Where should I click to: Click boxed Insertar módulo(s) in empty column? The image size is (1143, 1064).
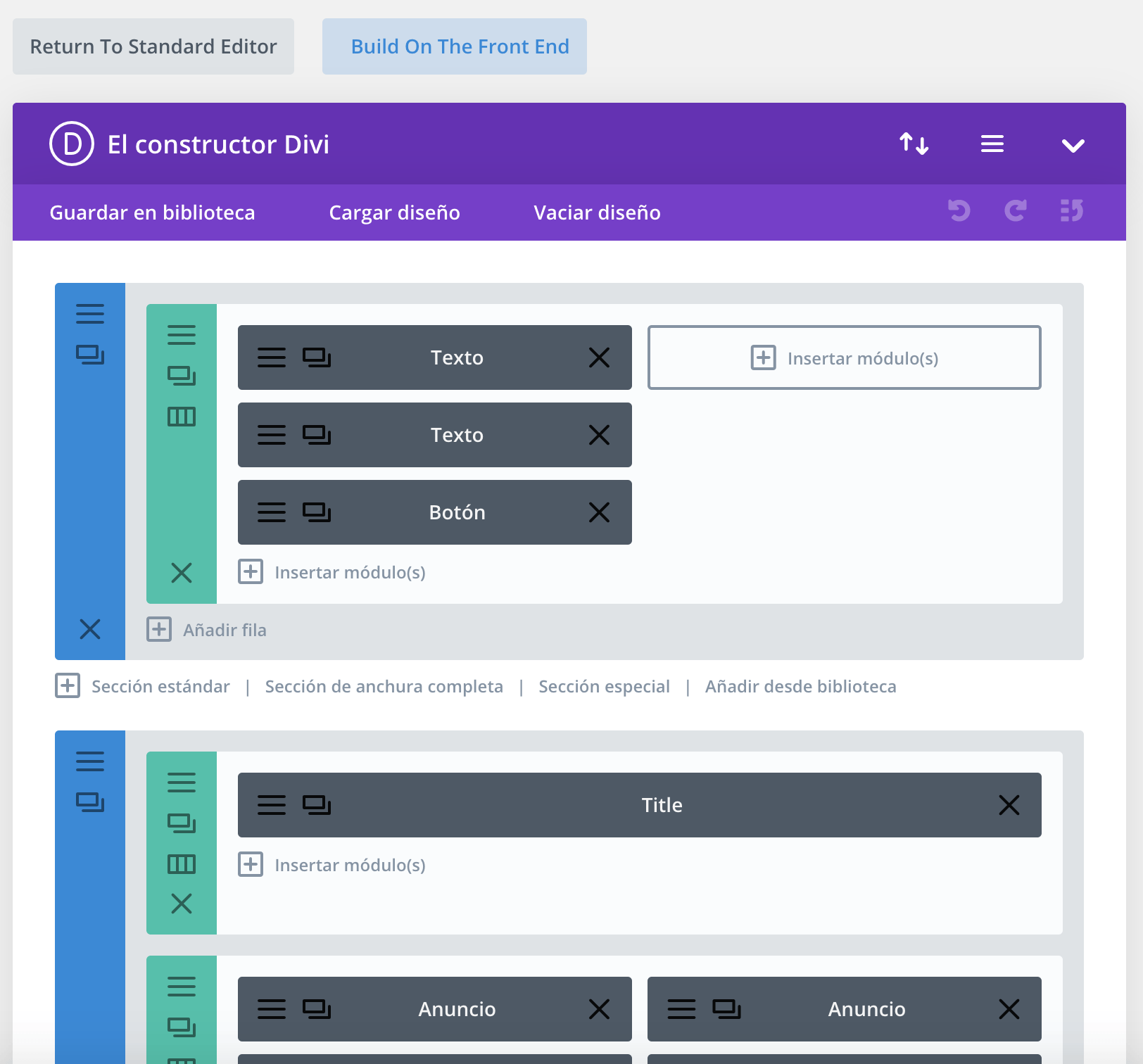click(x=844, y=357)
